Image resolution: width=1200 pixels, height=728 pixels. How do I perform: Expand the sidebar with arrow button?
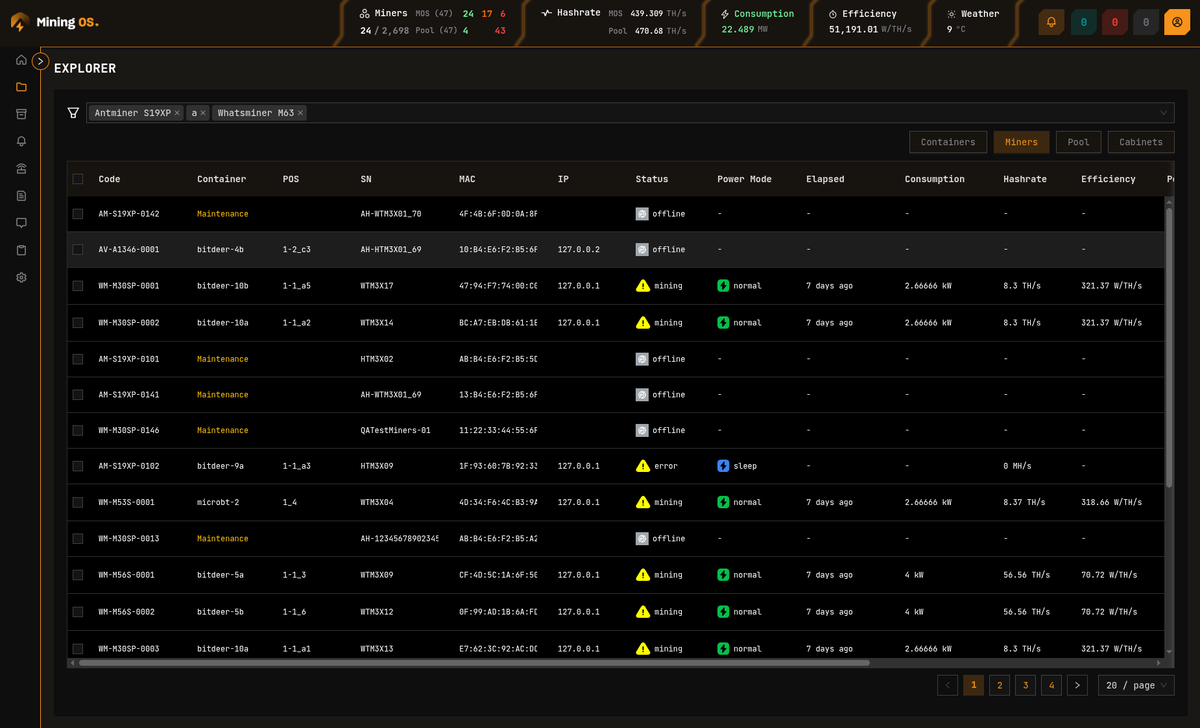40,61
